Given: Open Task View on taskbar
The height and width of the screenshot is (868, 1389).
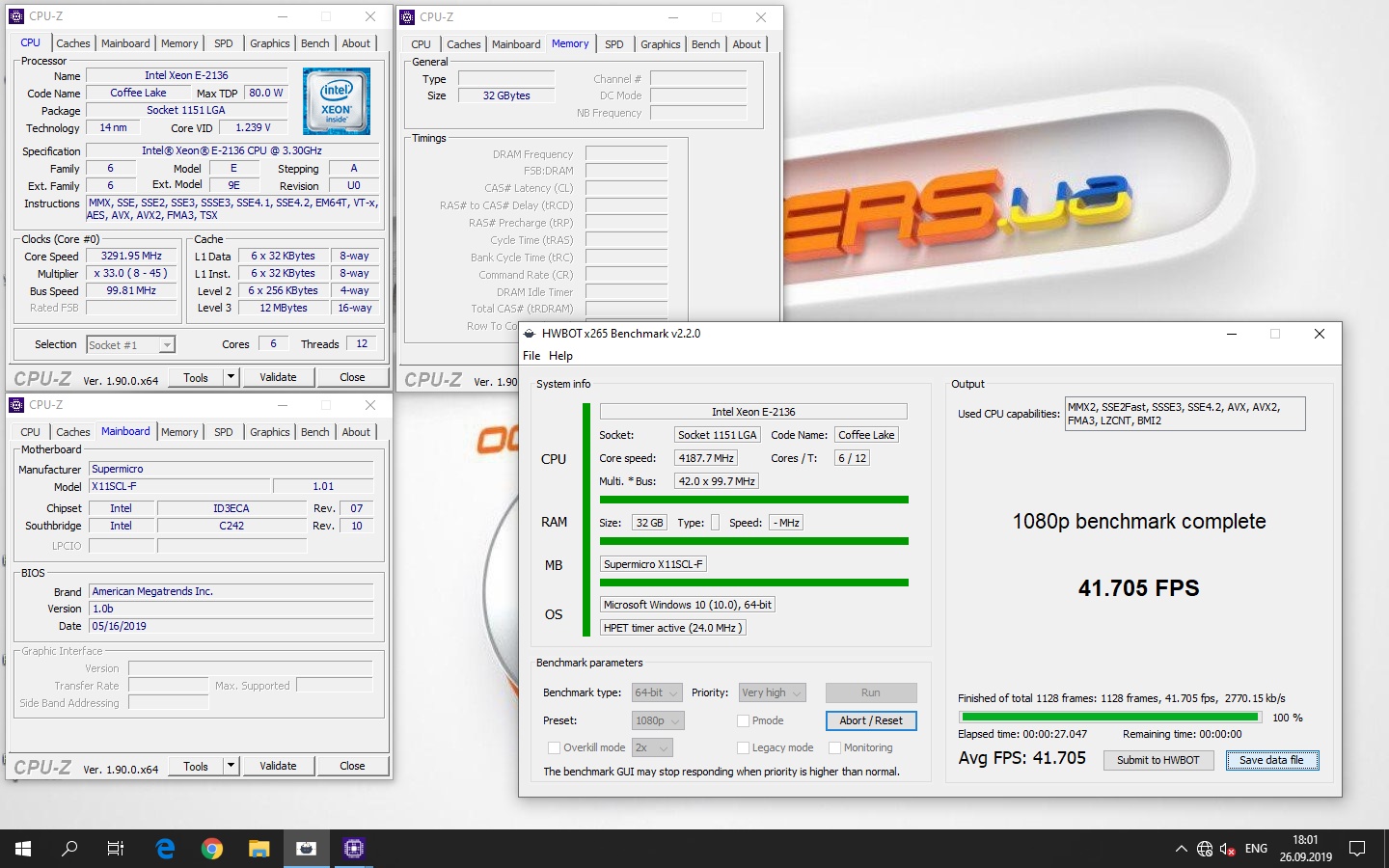Looking at the screenshot, I should point(116,849).
